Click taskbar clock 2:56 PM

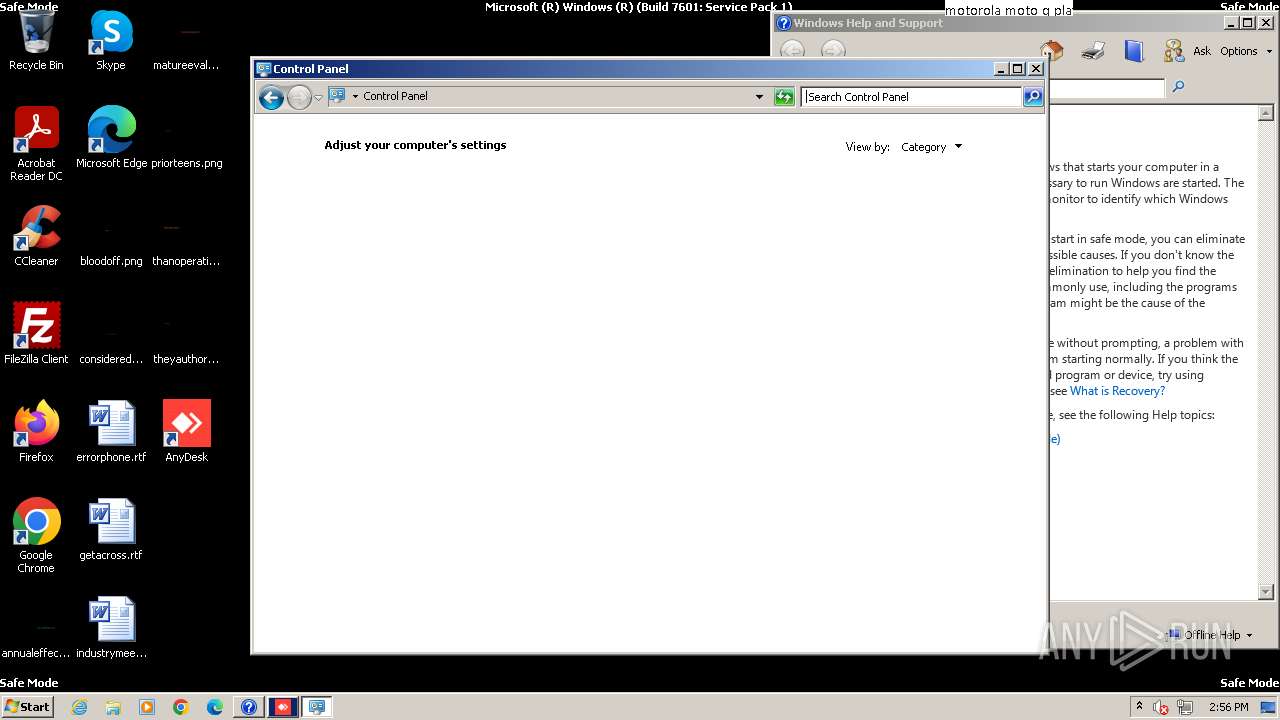tap(1228, 707)
